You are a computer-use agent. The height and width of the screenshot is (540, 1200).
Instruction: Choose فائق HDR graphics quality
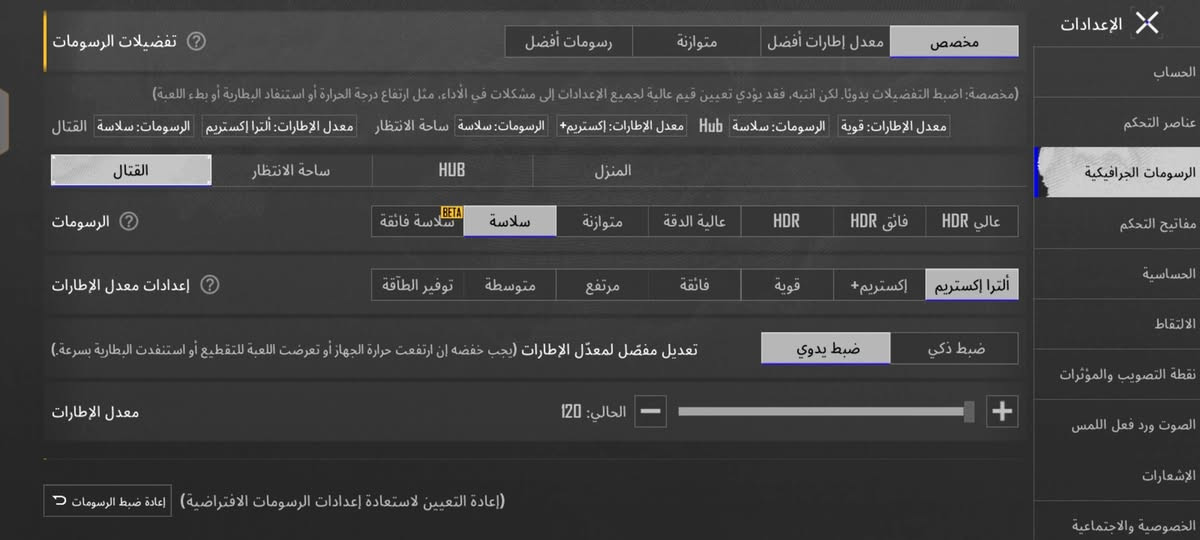point(879,222)
